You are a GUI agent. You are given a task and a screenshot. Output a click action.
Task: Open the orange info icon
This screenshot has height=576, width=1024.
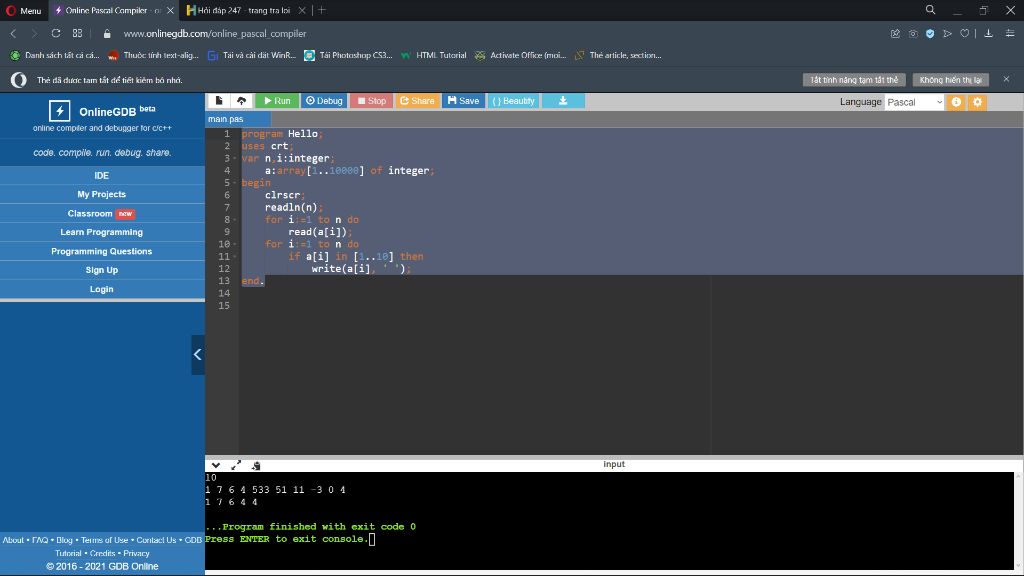[x=956, y=102]
